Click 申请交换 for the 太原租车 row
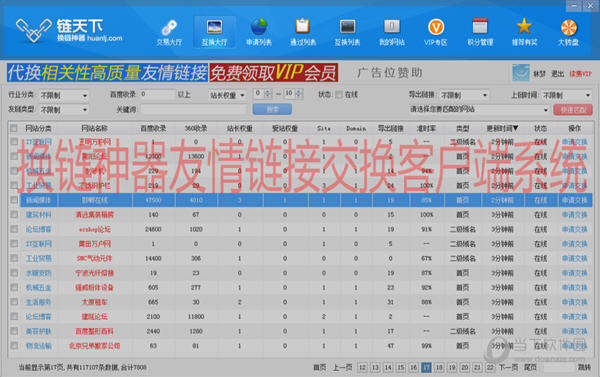This screenshot has width=600, height=377. (x=574, y=302)
